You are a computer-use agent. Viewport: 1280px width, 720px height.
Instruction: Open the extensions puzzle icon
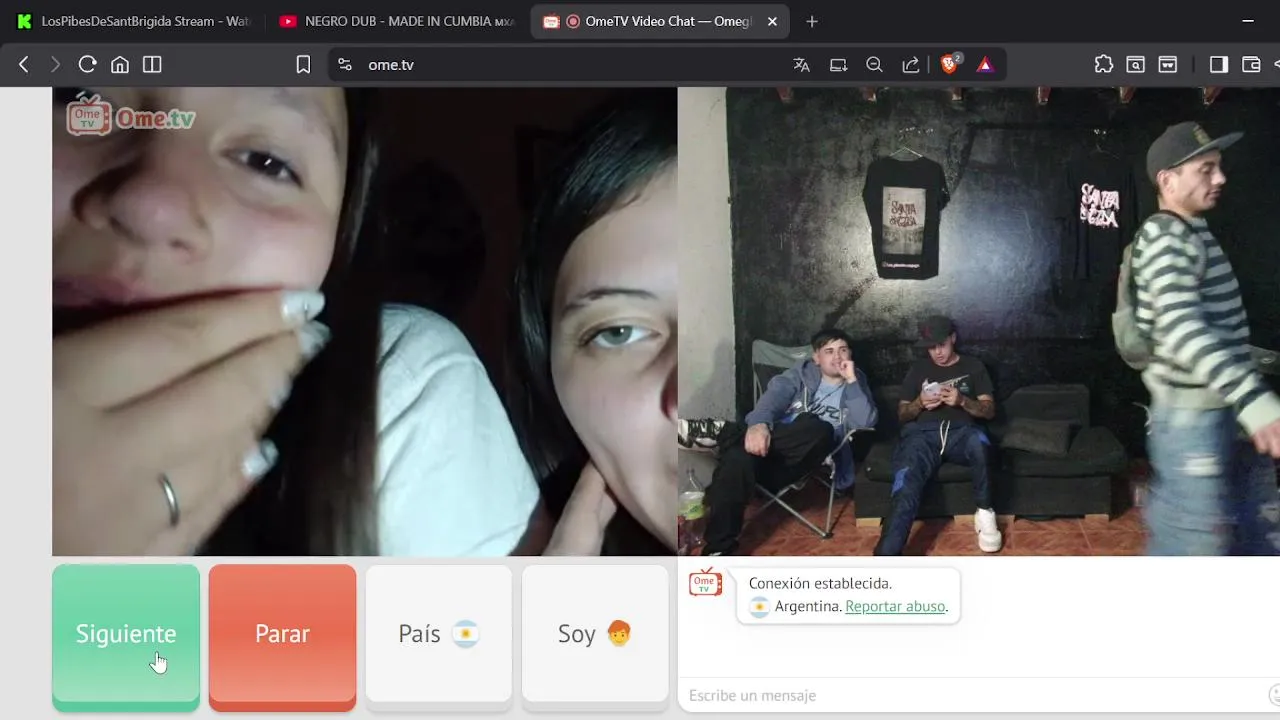[1103, 64]
